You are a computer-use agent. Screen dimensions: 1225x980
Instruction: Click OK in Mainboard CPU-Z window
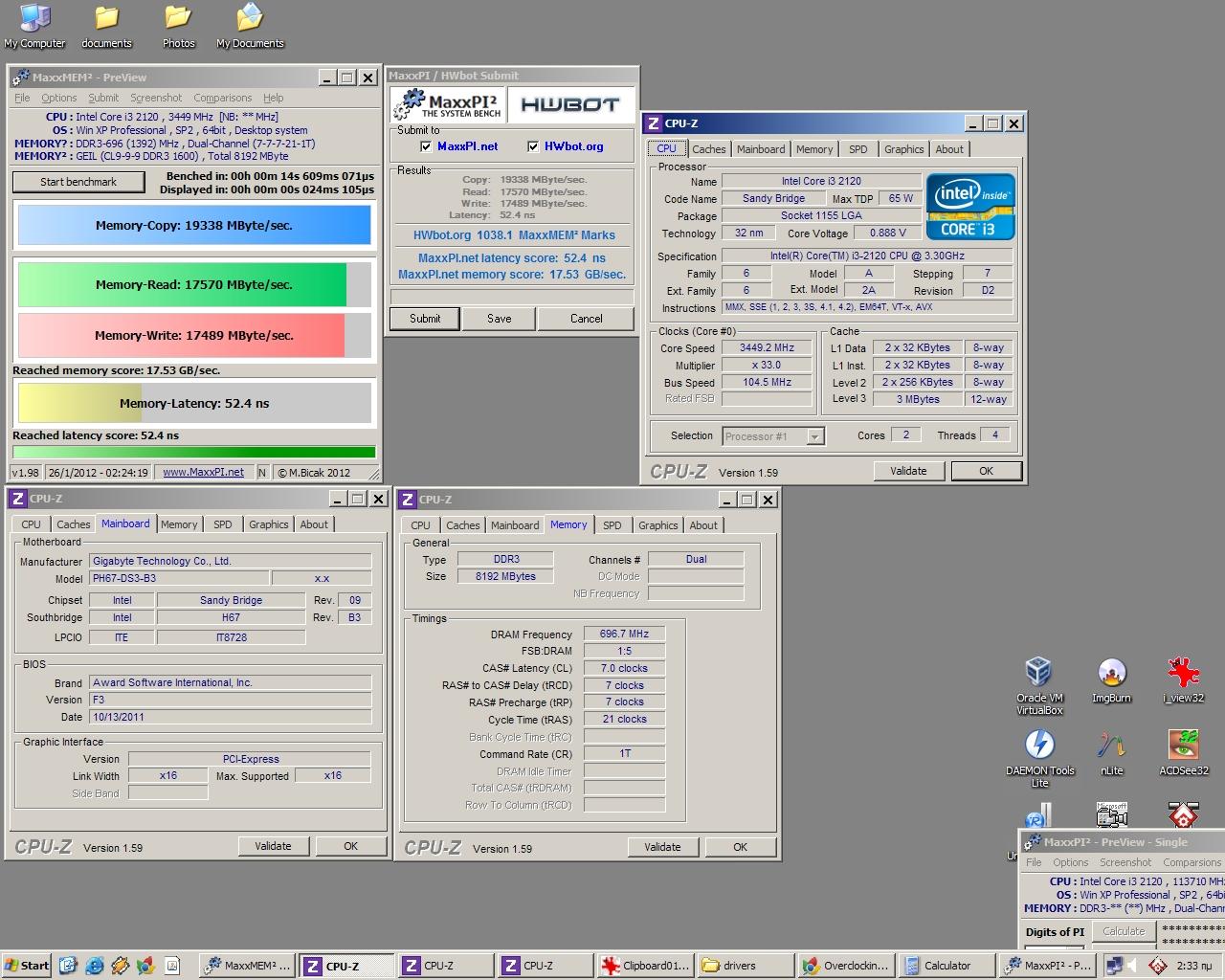[351, 846]
